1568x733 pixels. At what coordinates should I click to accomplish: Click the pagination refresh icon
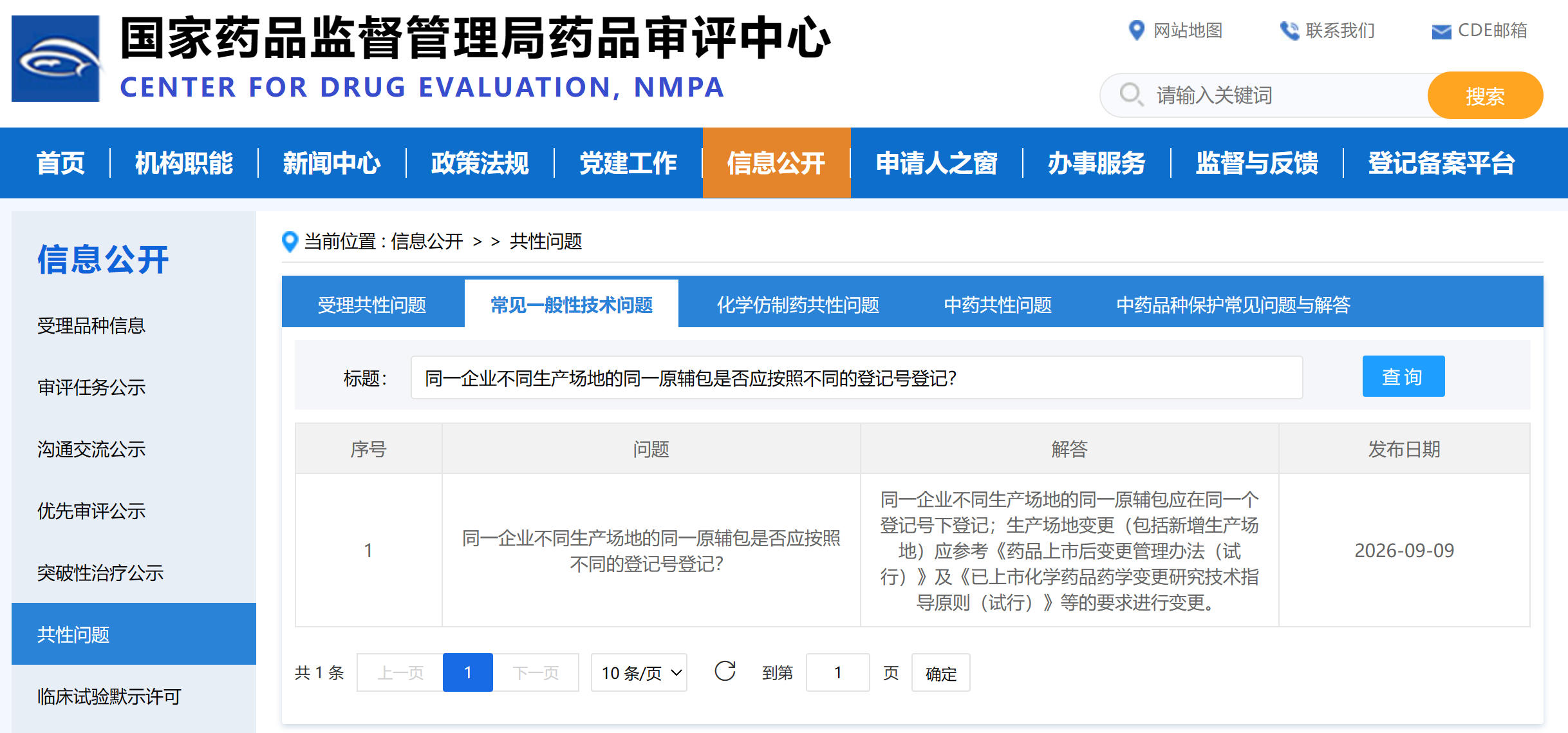point(725,672)
